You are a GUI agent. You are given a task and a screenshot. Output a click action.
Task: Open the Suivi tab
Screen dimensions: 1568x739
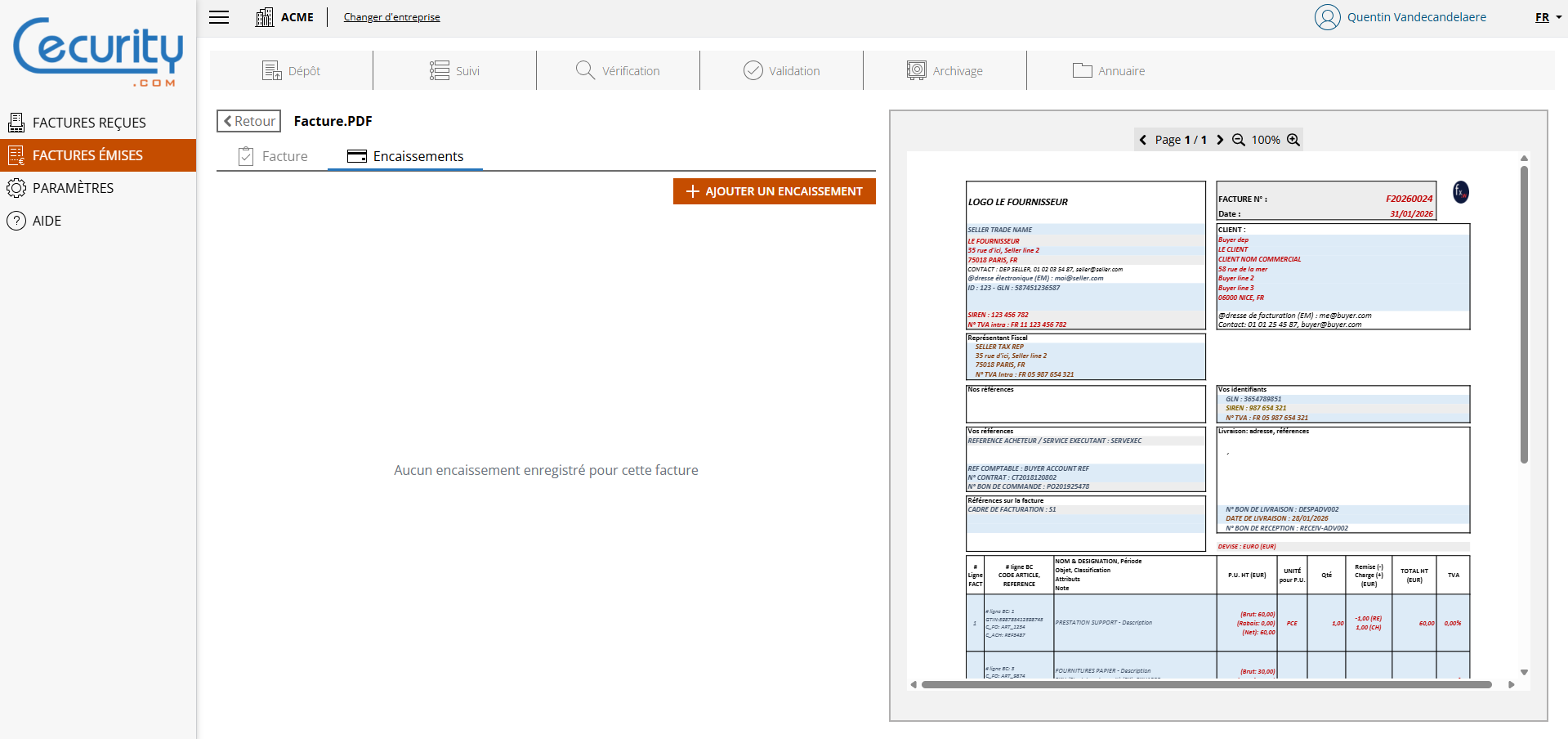(454, 71)
